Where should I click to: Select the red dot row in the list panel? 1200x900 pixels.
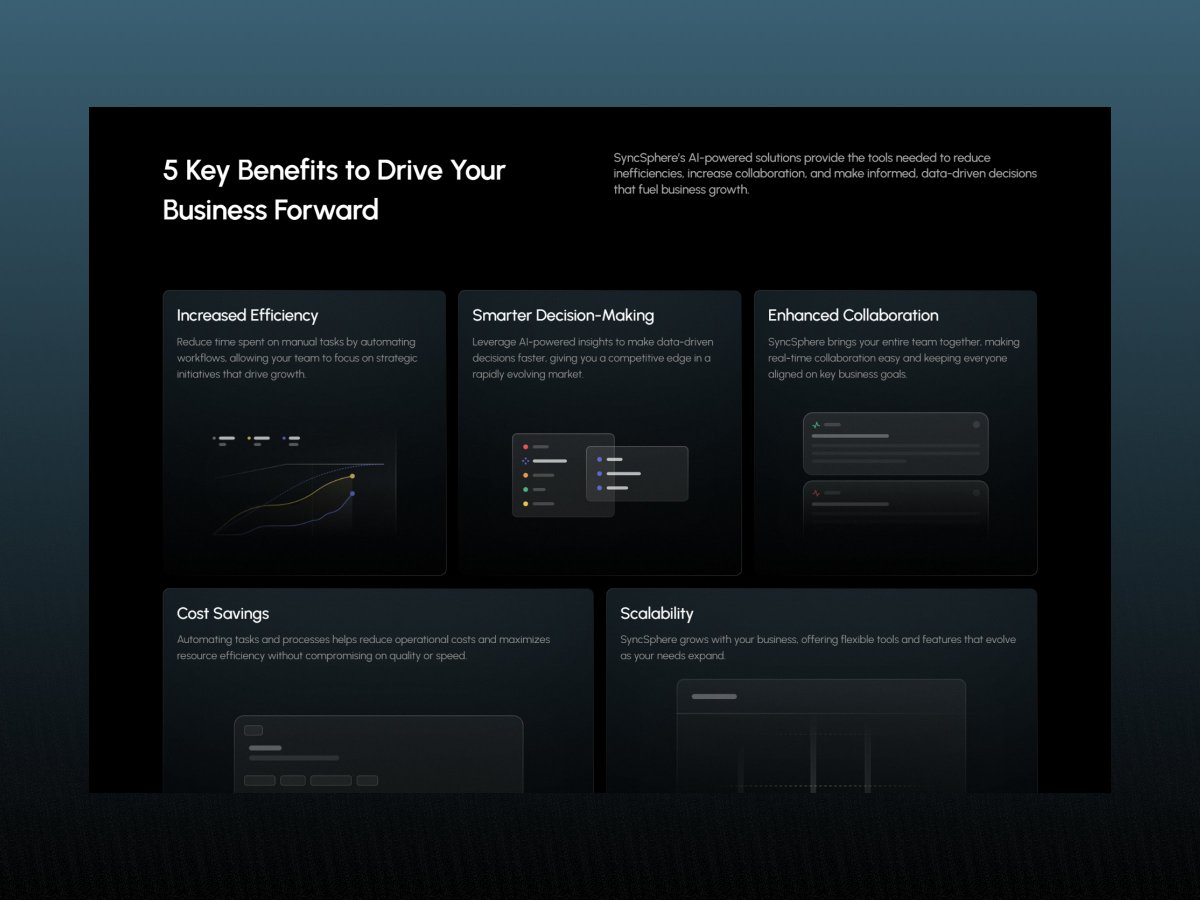pos(537,447)
